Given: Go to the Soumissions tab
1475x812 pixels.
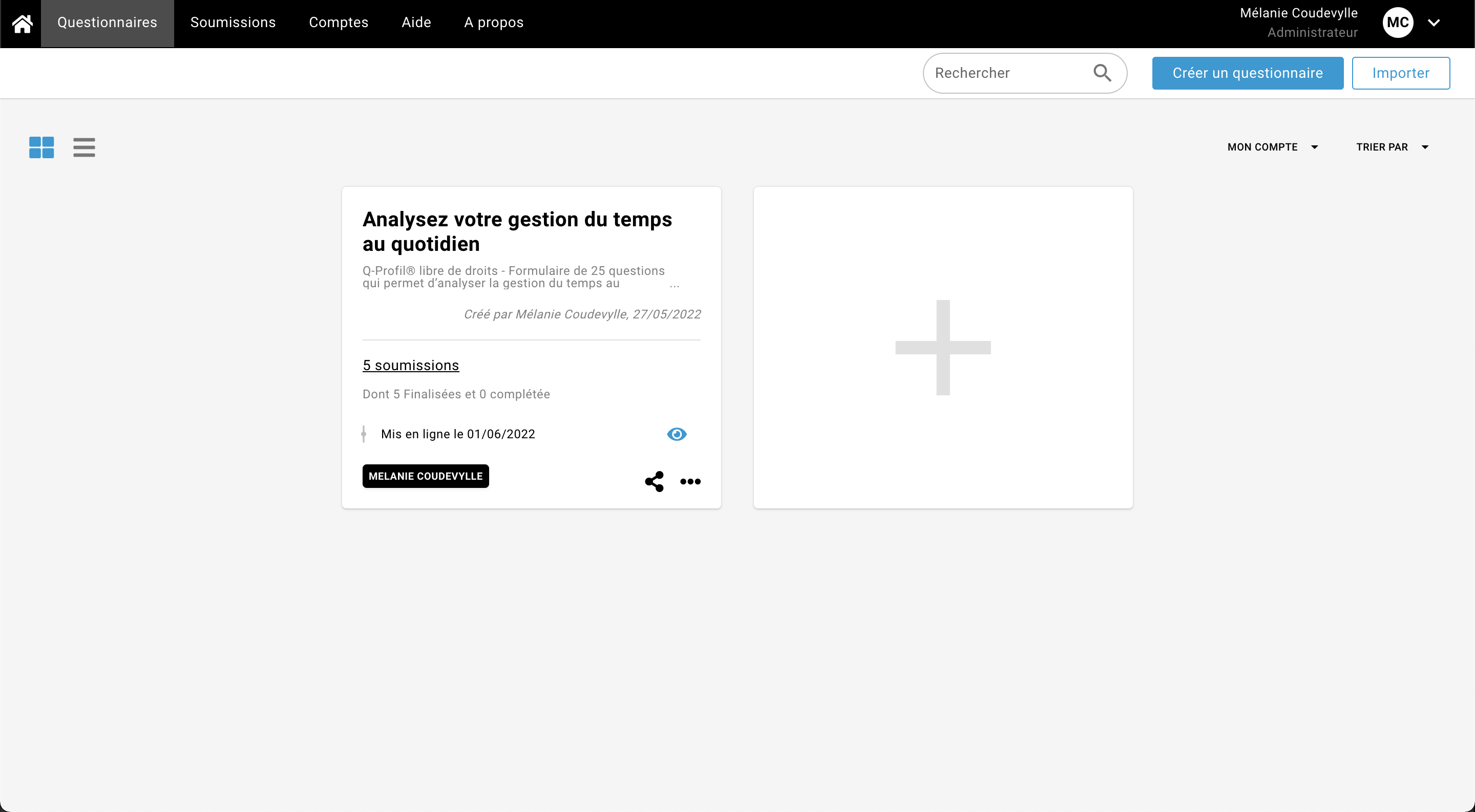Looking at the screenshot, I should pyautogui.click(x=233, y=23).
